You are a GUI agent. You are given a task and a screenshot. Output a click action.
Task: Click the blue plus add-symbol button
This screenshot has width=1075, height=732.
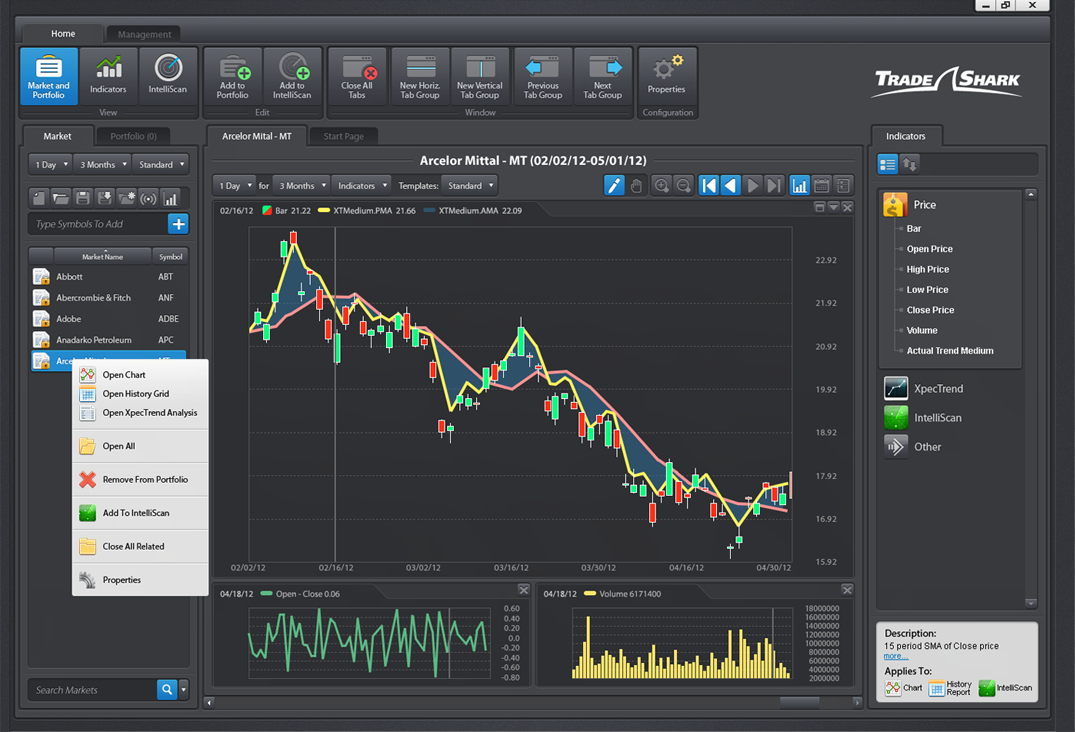point(178,224)
